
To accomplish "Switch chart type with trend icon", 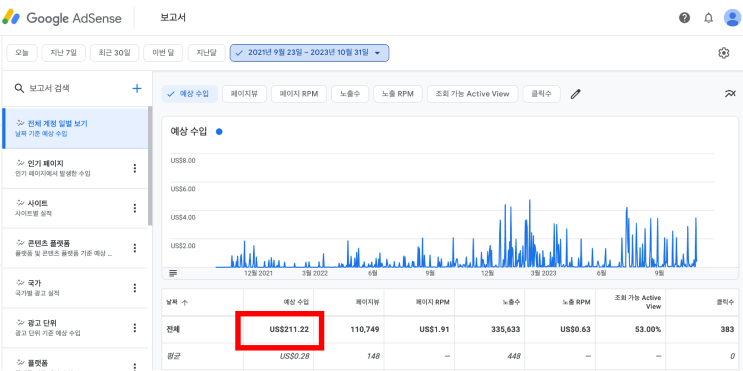I will point(730,94).
